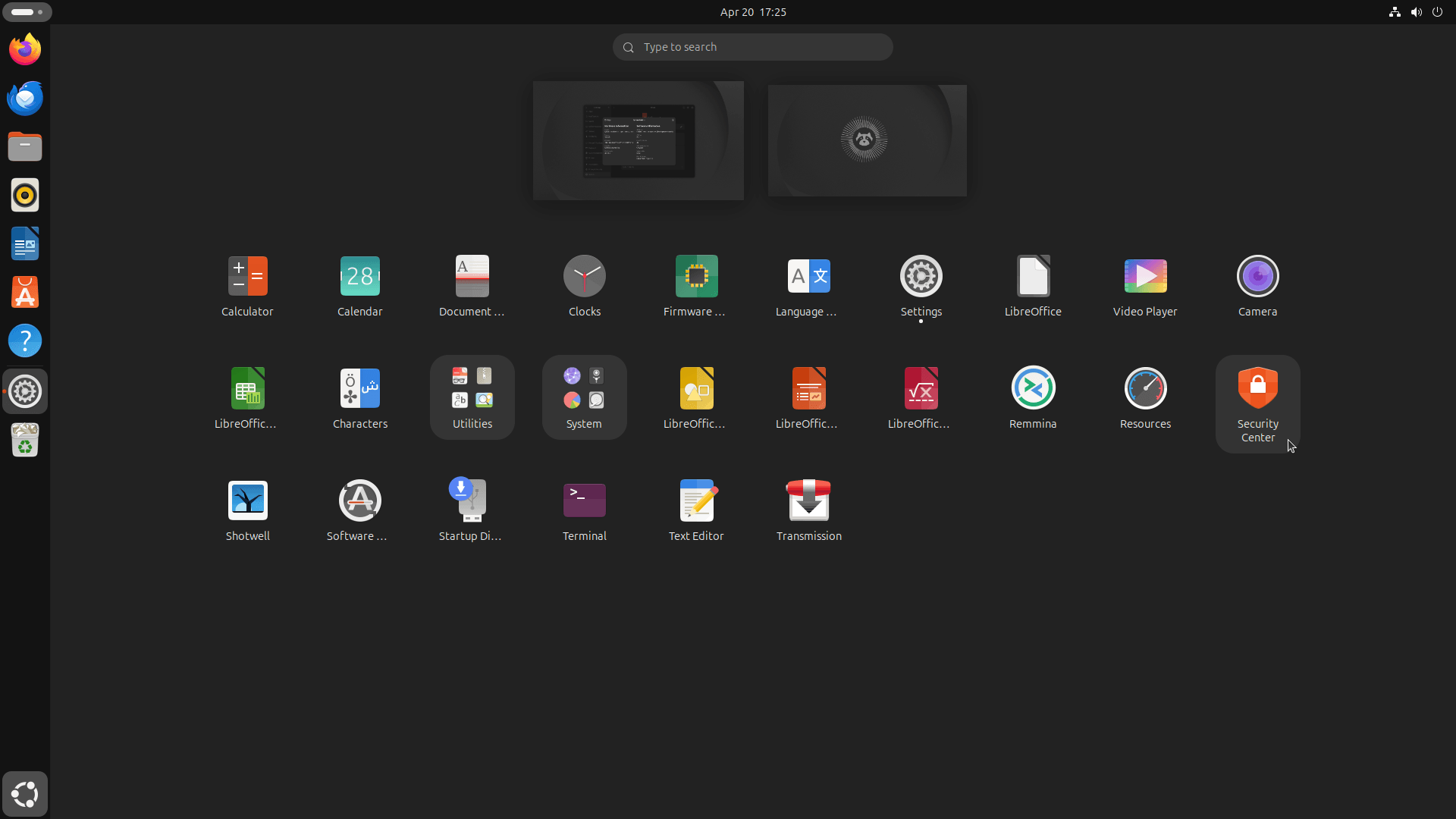Launch the Terminal
Screen dimensions: 1456x819
(584, 500)
